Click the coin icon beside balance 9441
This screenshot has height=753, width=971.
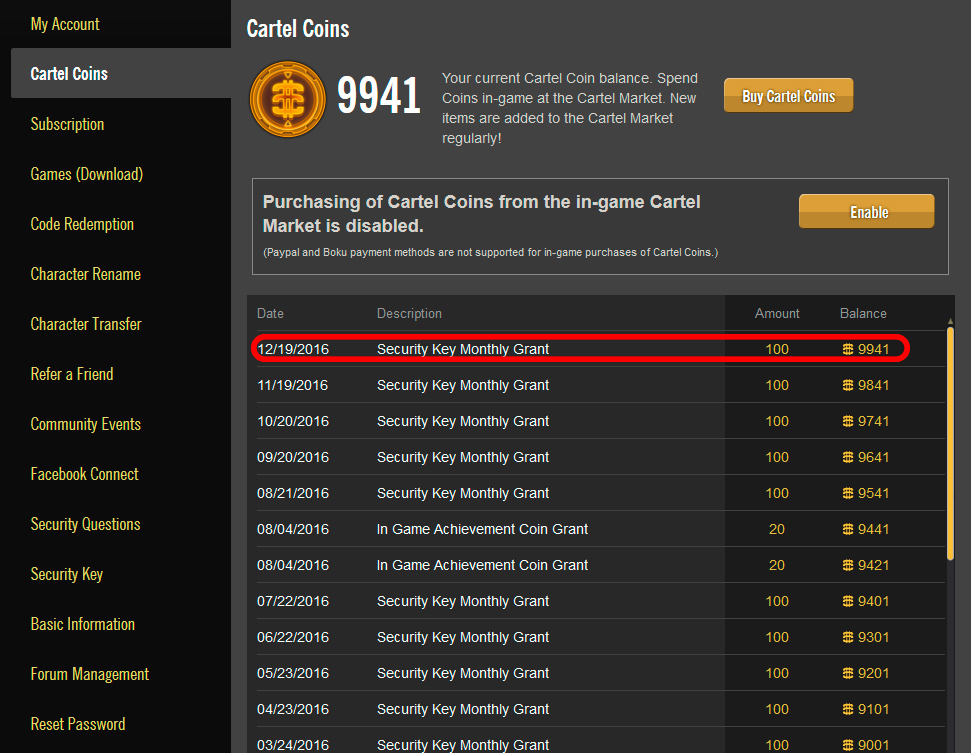pos(848,529)
